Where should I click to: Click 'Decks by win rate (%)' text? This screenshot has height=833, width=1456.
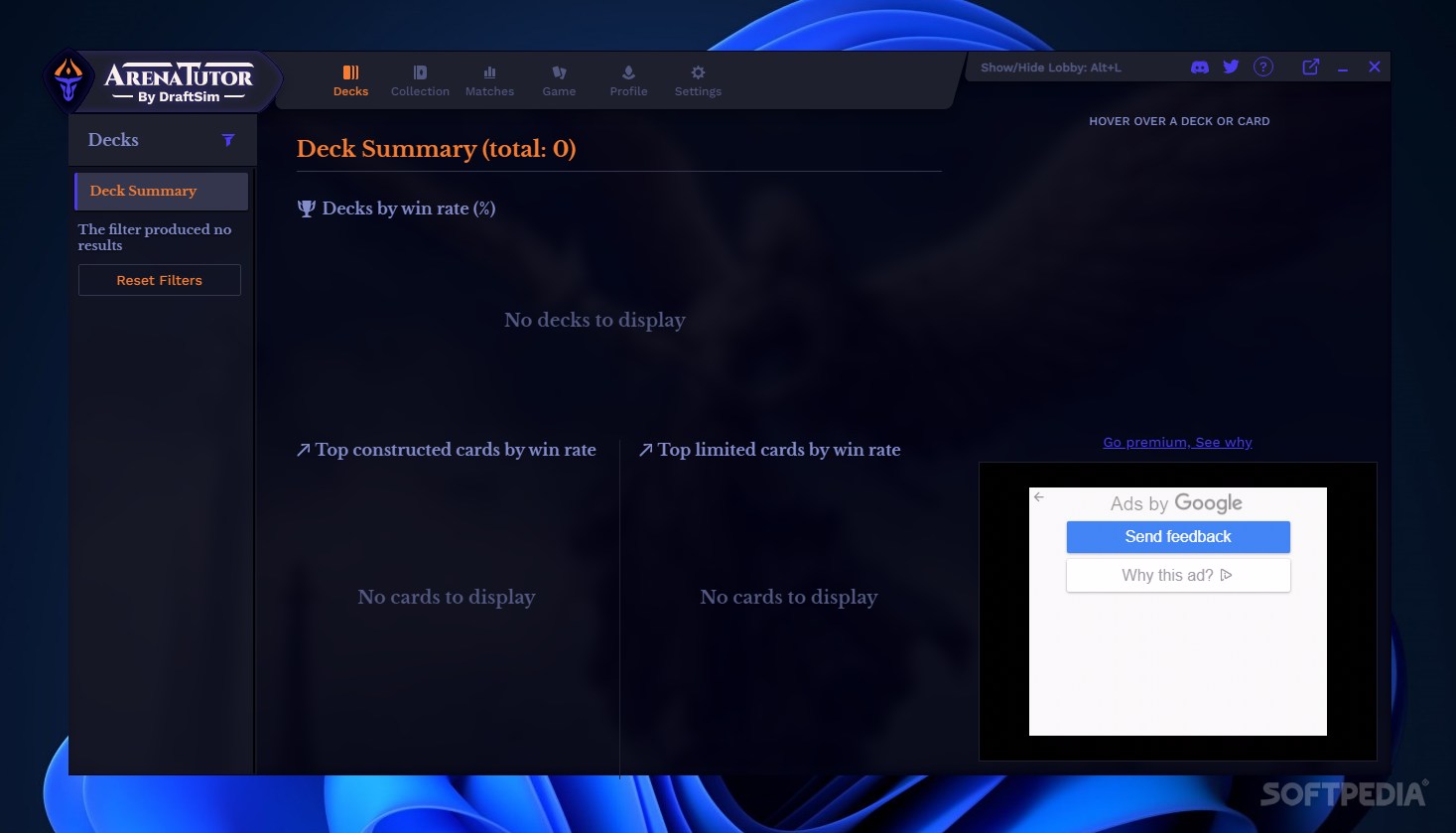[409, 208]
